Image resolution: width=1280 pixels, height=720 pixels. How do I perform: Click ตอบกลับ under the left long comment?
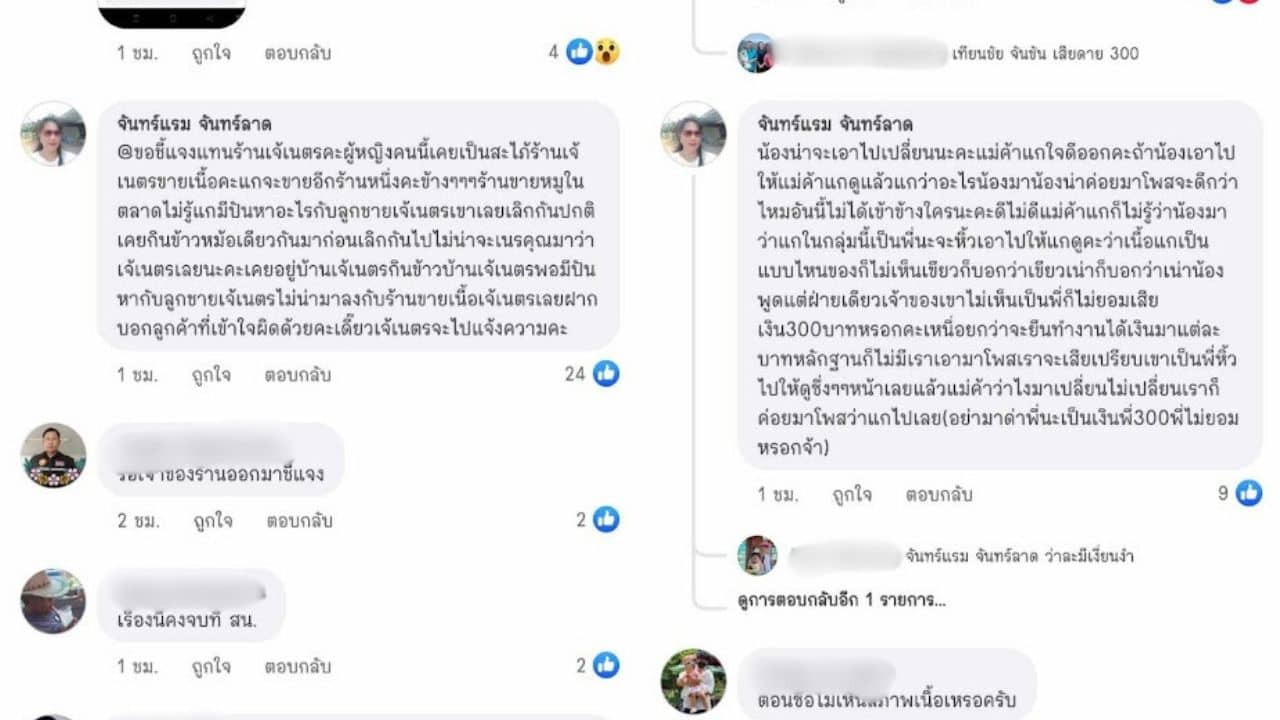298,375
